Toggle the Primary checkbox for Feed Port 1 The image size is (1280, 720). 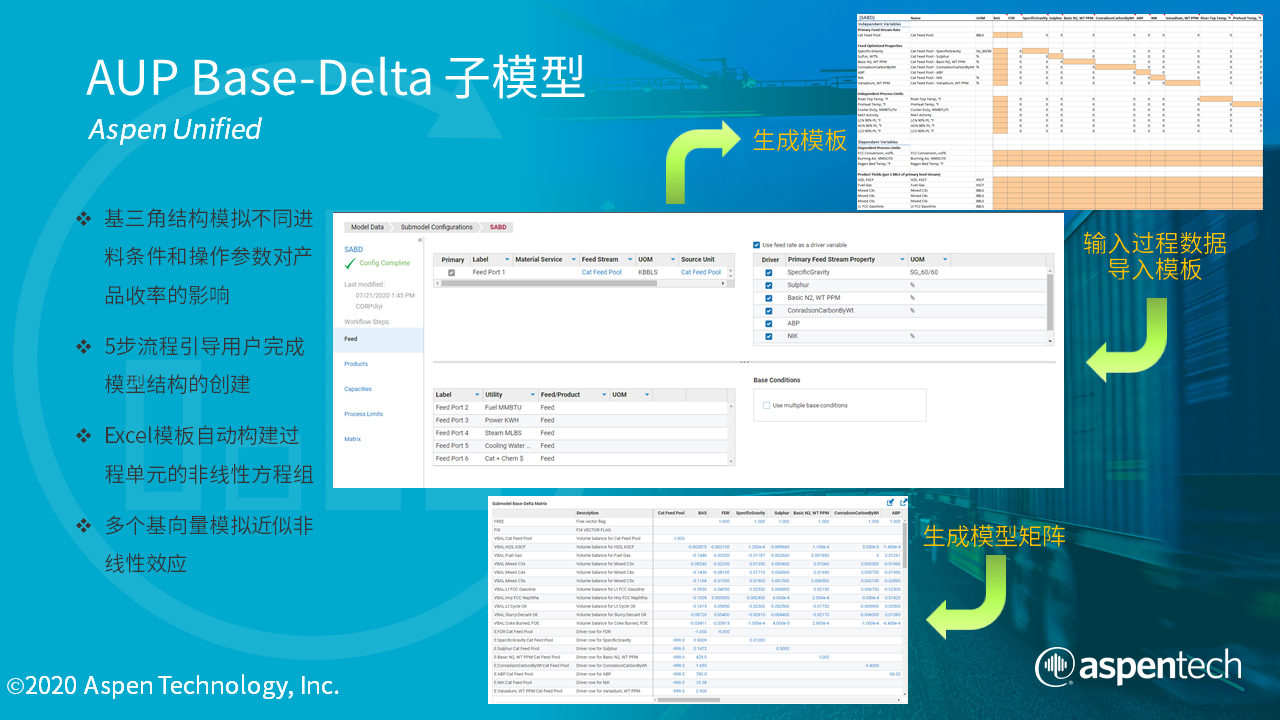[450, 271]
